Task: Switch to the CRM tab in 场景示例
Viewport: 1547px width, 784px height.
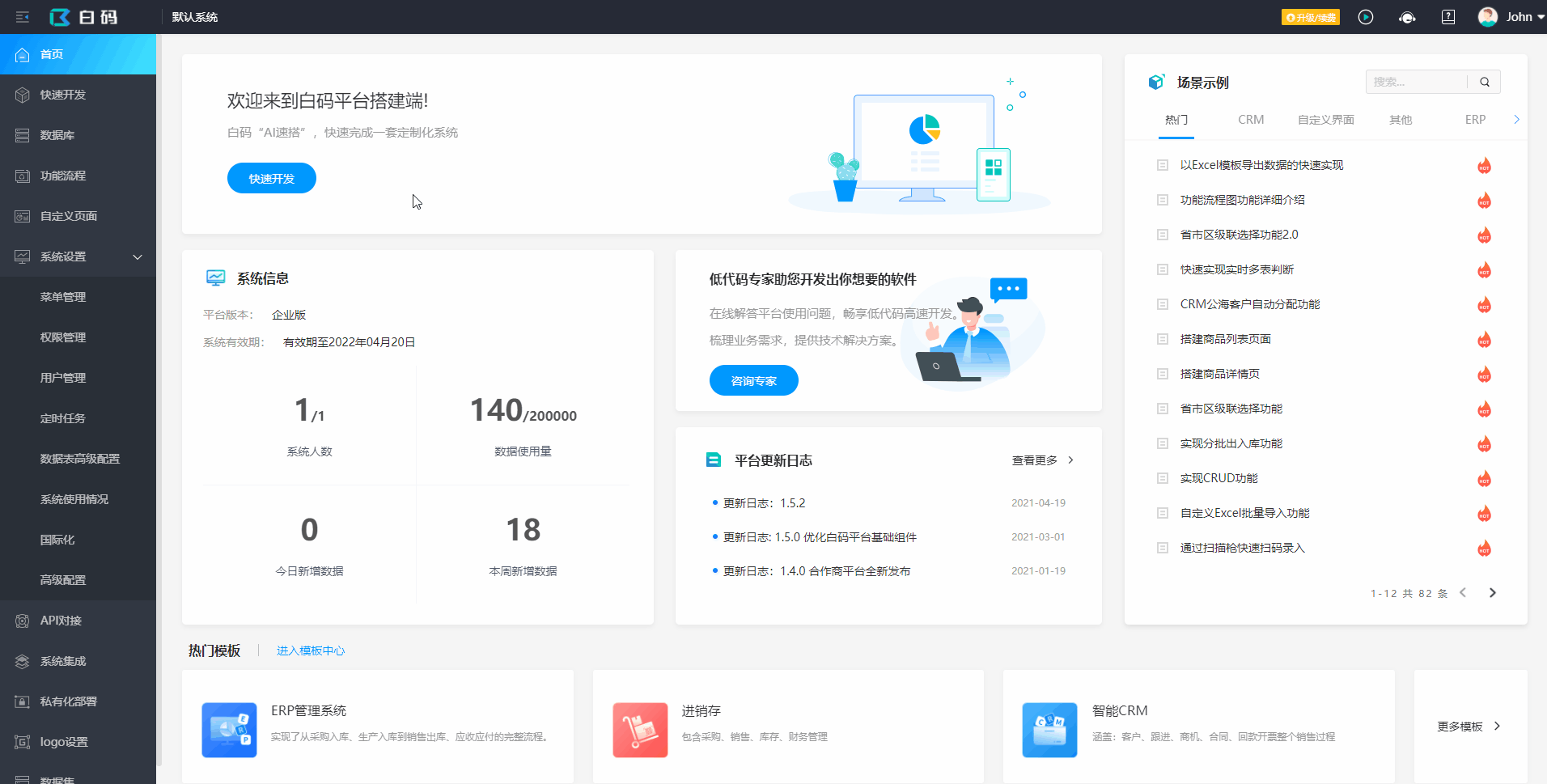Action: click(x=1250, y=119)
